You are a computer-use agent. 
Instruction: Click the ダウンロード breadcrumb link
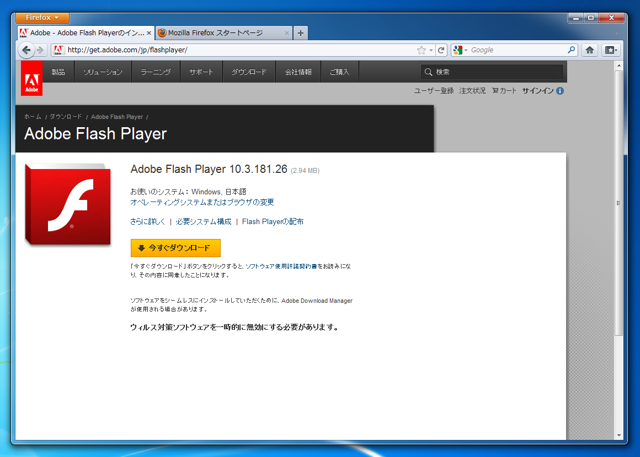(66, 117)
